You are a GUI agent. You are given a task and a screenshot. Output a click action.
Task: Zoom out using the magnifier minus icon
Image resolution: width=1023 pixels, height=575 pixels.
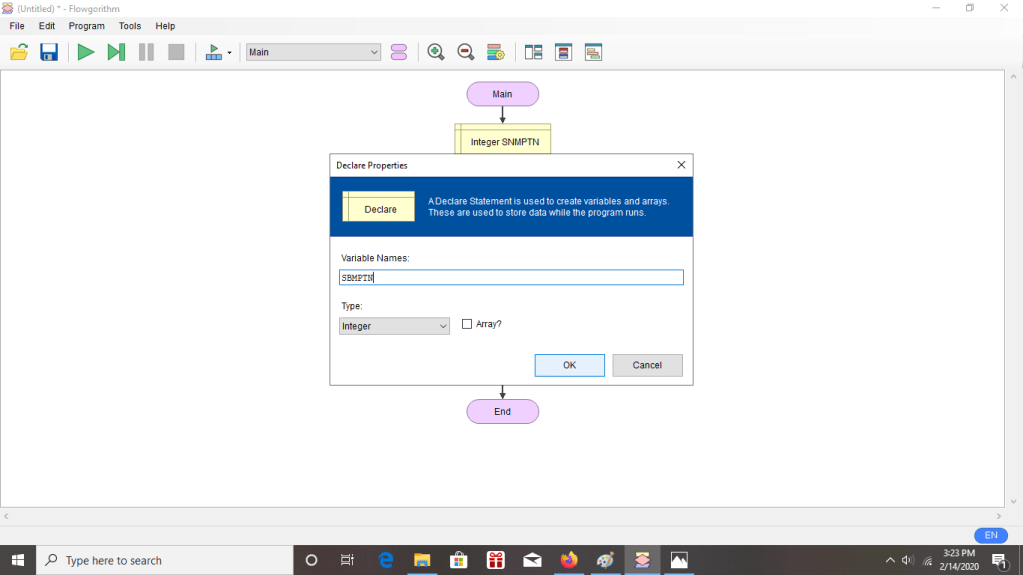pyautogui.click(x=465, y=52)
